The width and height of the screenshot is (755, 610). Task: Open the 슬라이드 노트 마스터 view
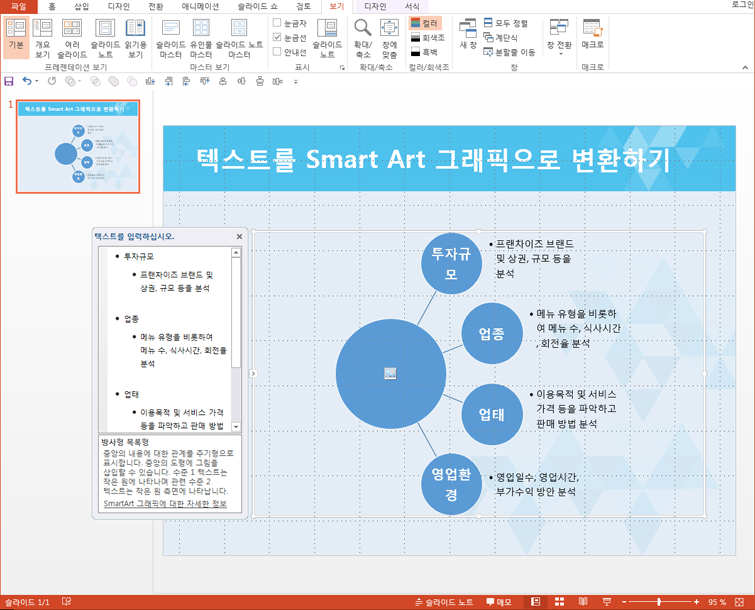239,38
